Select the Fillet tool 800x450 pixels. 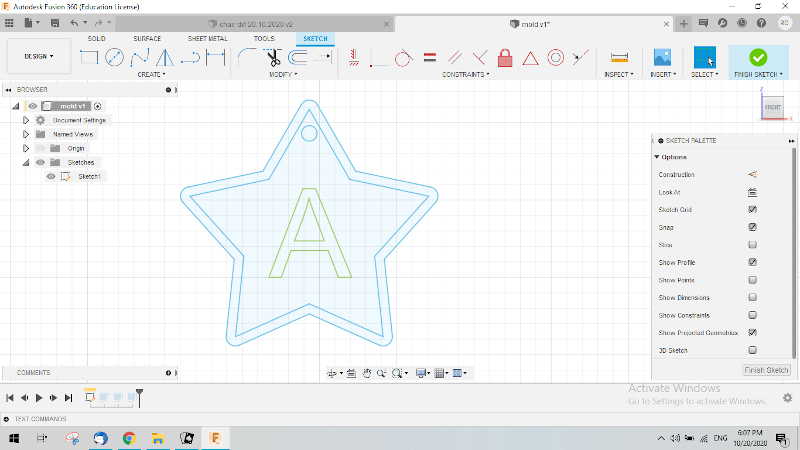[x=247, y=58]
